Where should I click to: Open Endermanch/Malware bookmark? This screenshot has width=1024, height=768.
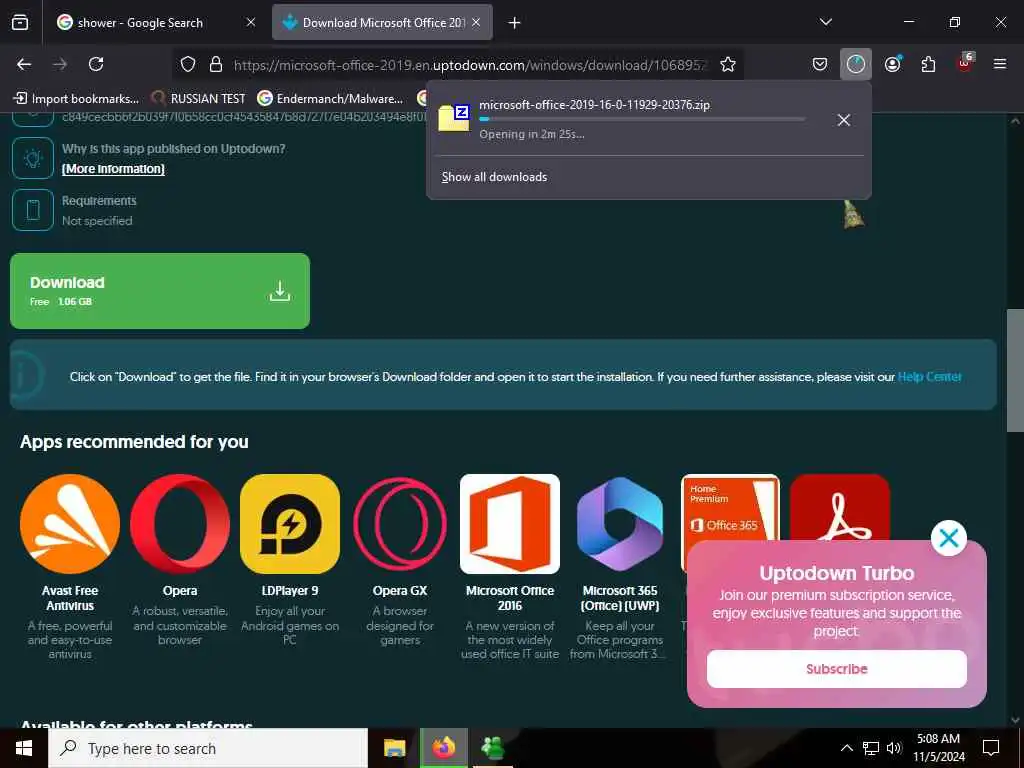pos(330,99)
